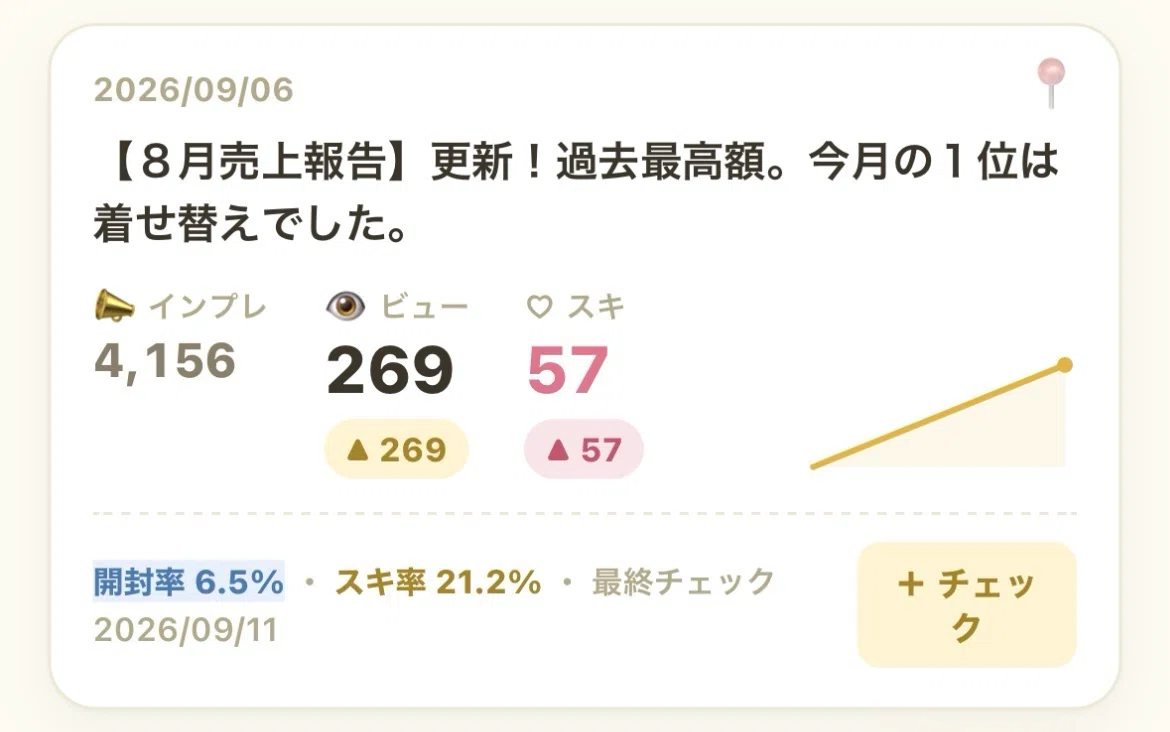Image resolution: width=1170 pixels, height=732 pixels.
Task: Click the trend line end point
Action: click(x=1065, y=365)
